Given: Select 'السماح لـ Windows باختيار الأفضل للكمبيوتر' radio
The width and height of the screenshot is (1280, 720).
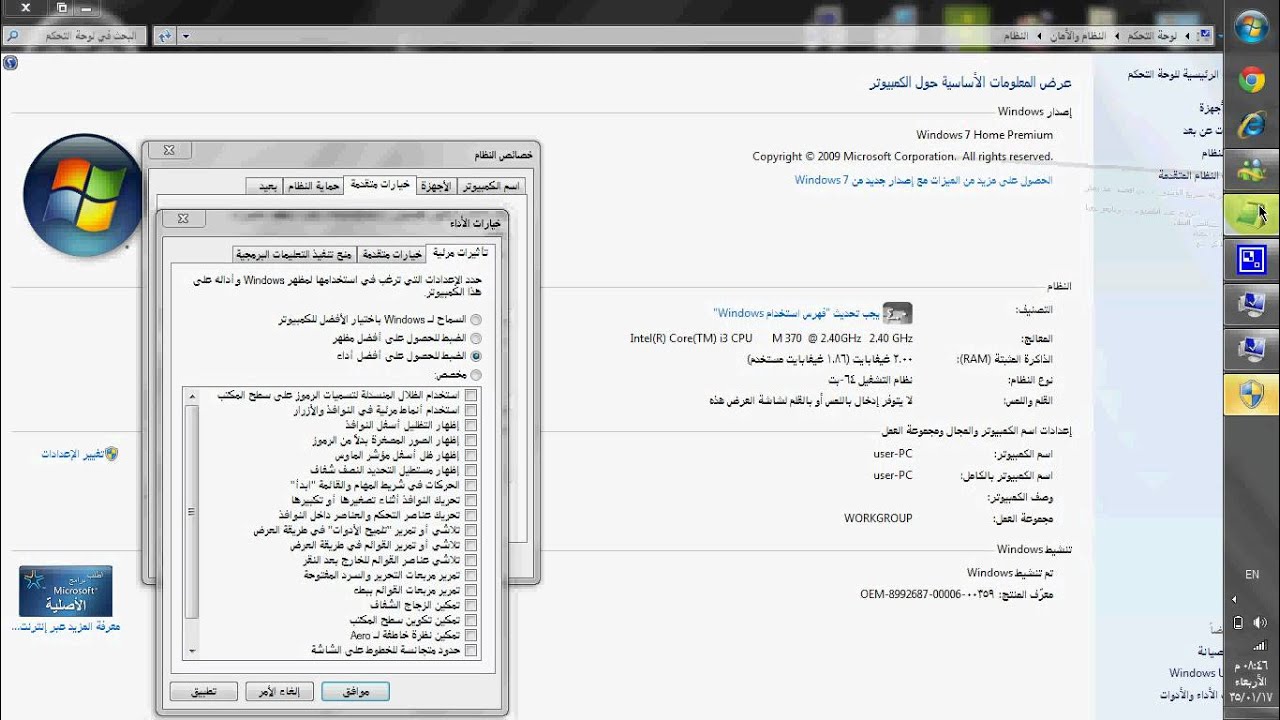Looking at the screenshot, I should 475,320.
